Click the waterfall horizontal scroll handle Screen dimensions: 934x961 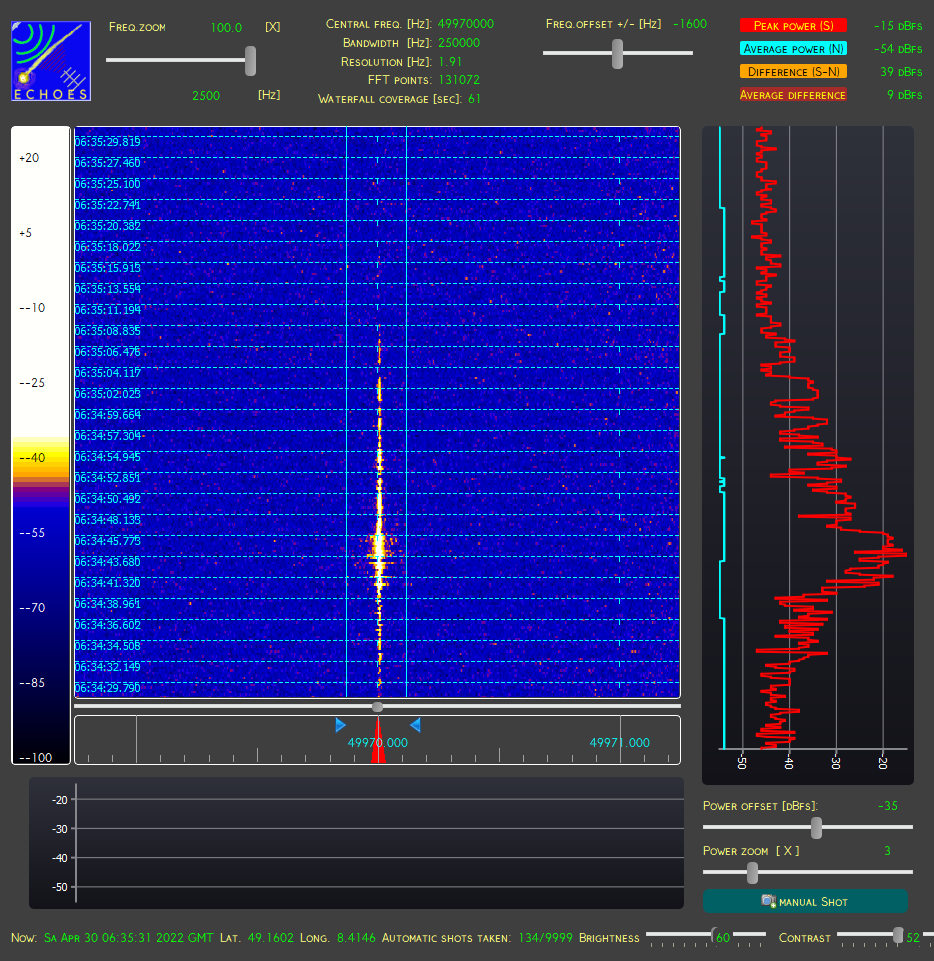(378, 707)
